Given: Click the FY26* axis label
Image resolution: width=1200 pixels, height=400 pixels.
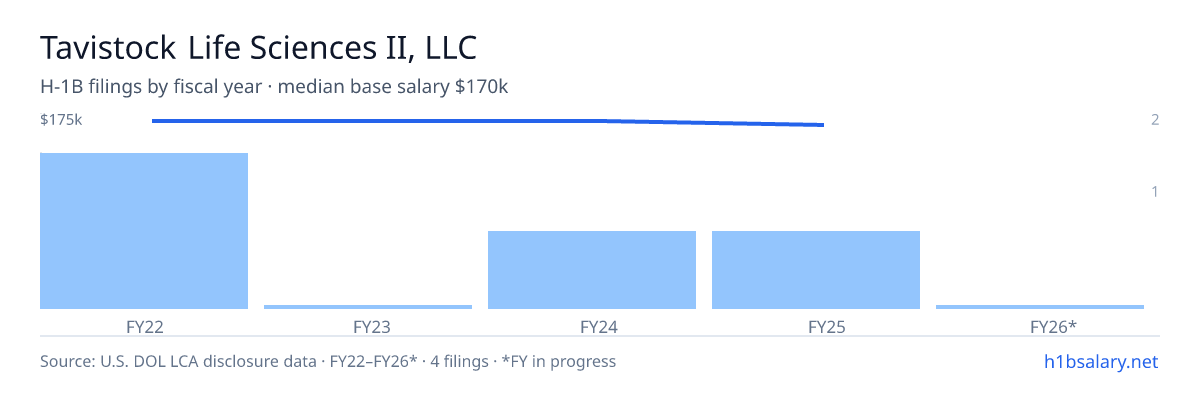Looking at the screenshot, I should pyautogui.click(x=1040, y=326).
